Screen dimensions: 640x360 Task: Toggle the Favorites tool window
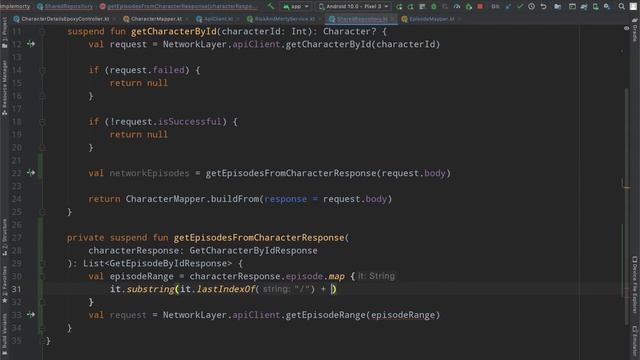[4, 284]
